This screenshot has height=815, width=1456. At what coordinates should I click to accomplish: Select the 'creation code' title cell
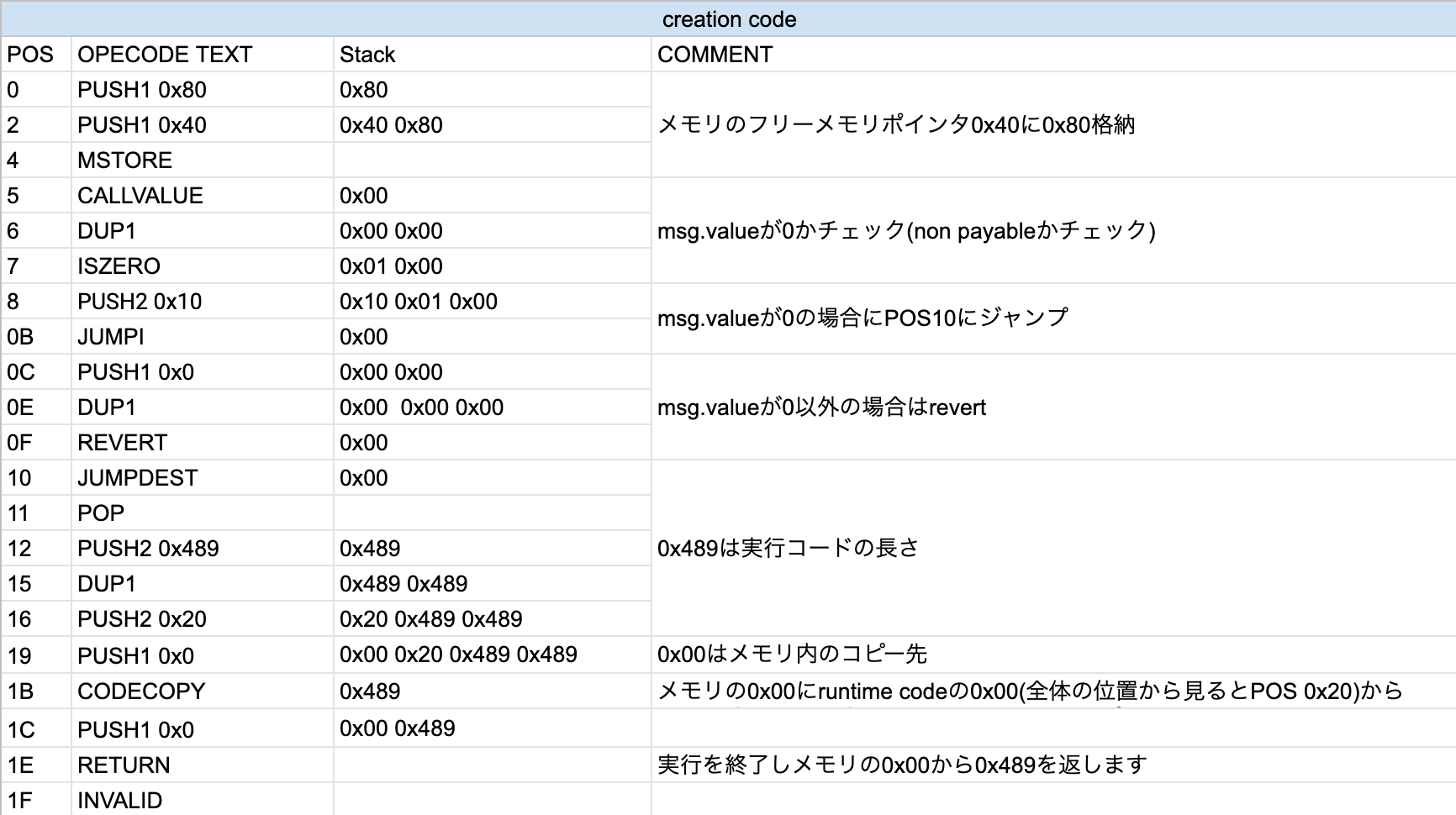pos(728,19)
